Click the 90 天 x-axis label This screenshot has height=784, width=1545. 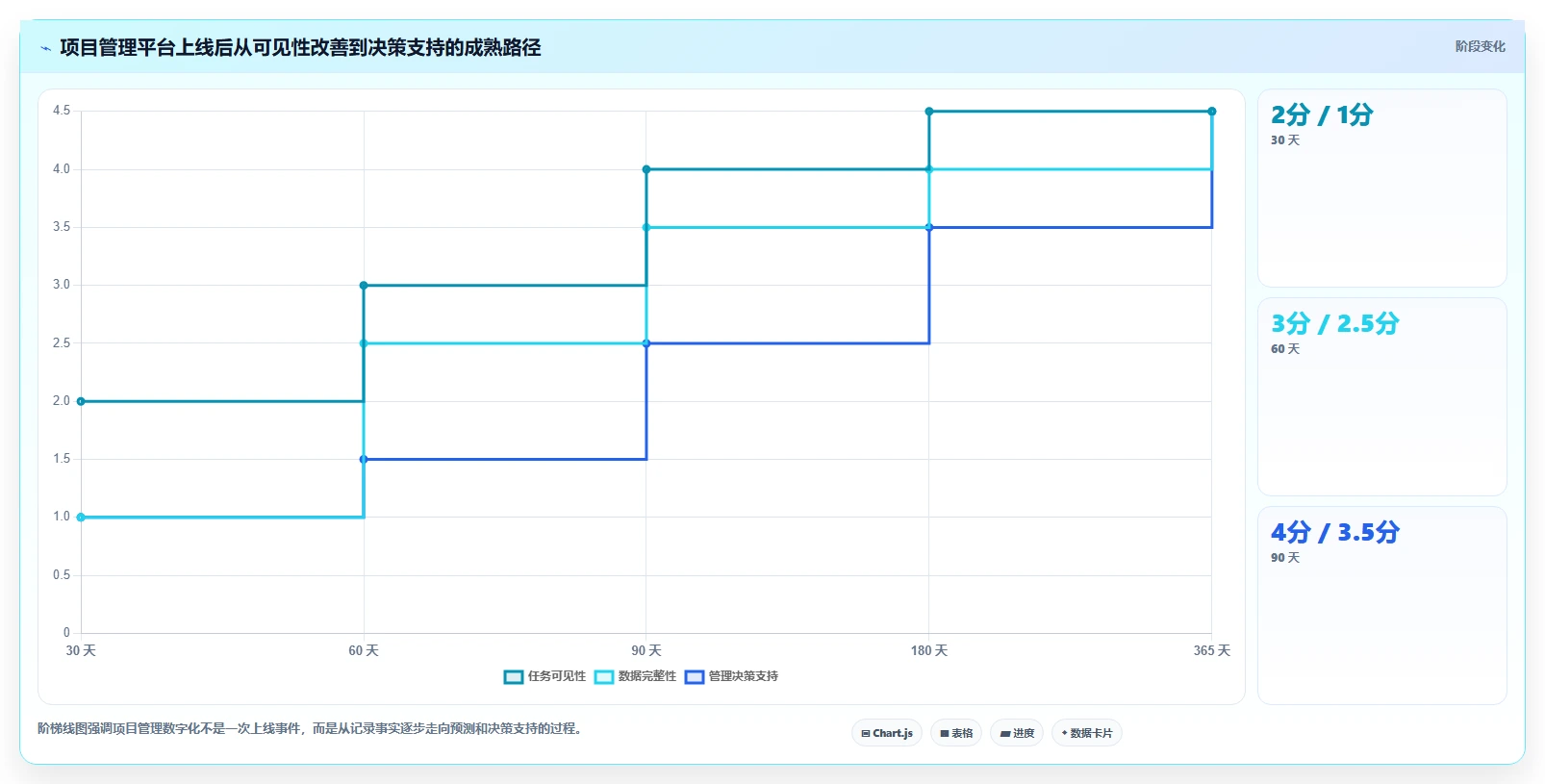(646, 651)
